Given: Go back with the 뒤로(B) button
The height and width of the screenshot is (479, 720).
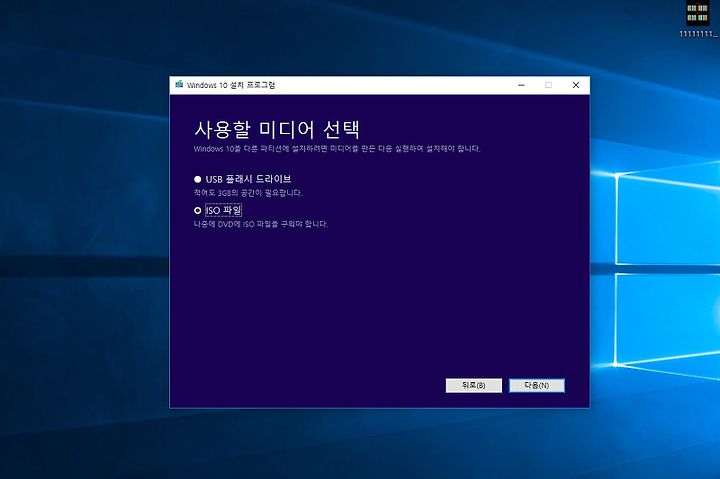Looking at the screenshot, I should 473,385.
